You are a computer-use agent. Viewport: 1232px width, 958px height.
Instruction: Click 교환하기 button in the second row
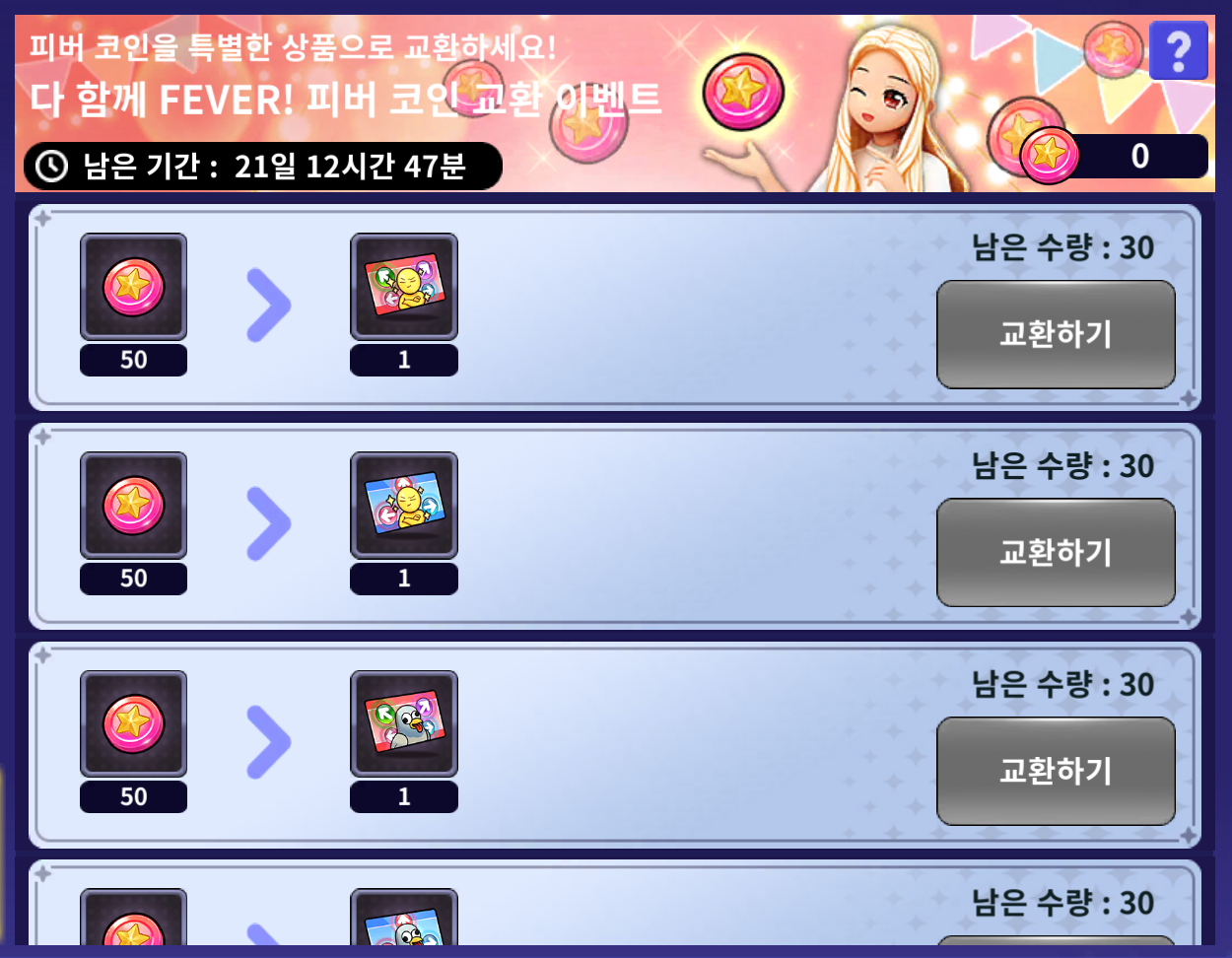[x=1056, y=552]
